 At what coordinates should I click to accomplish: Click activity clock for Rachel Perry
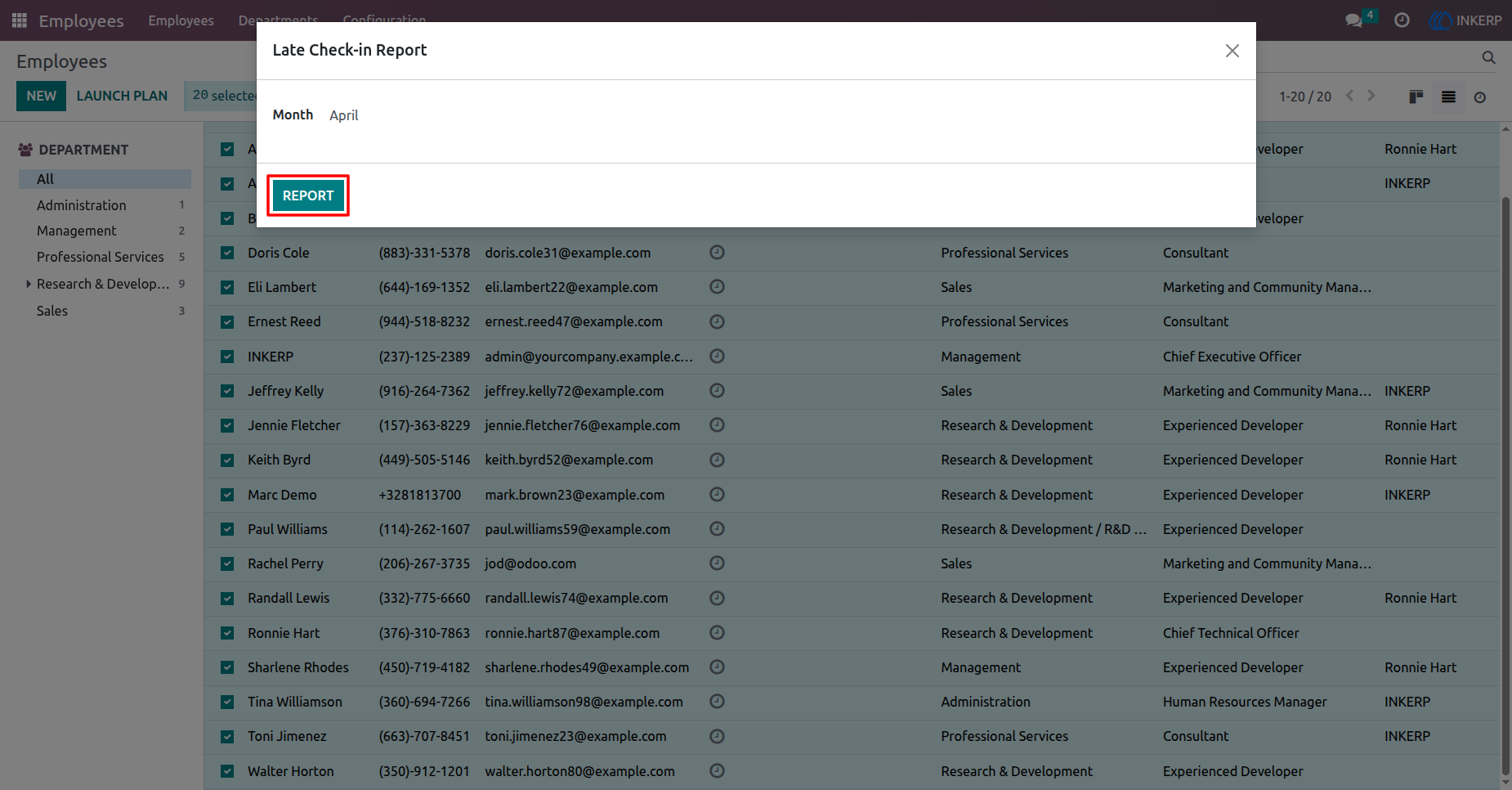coord(717,563)
